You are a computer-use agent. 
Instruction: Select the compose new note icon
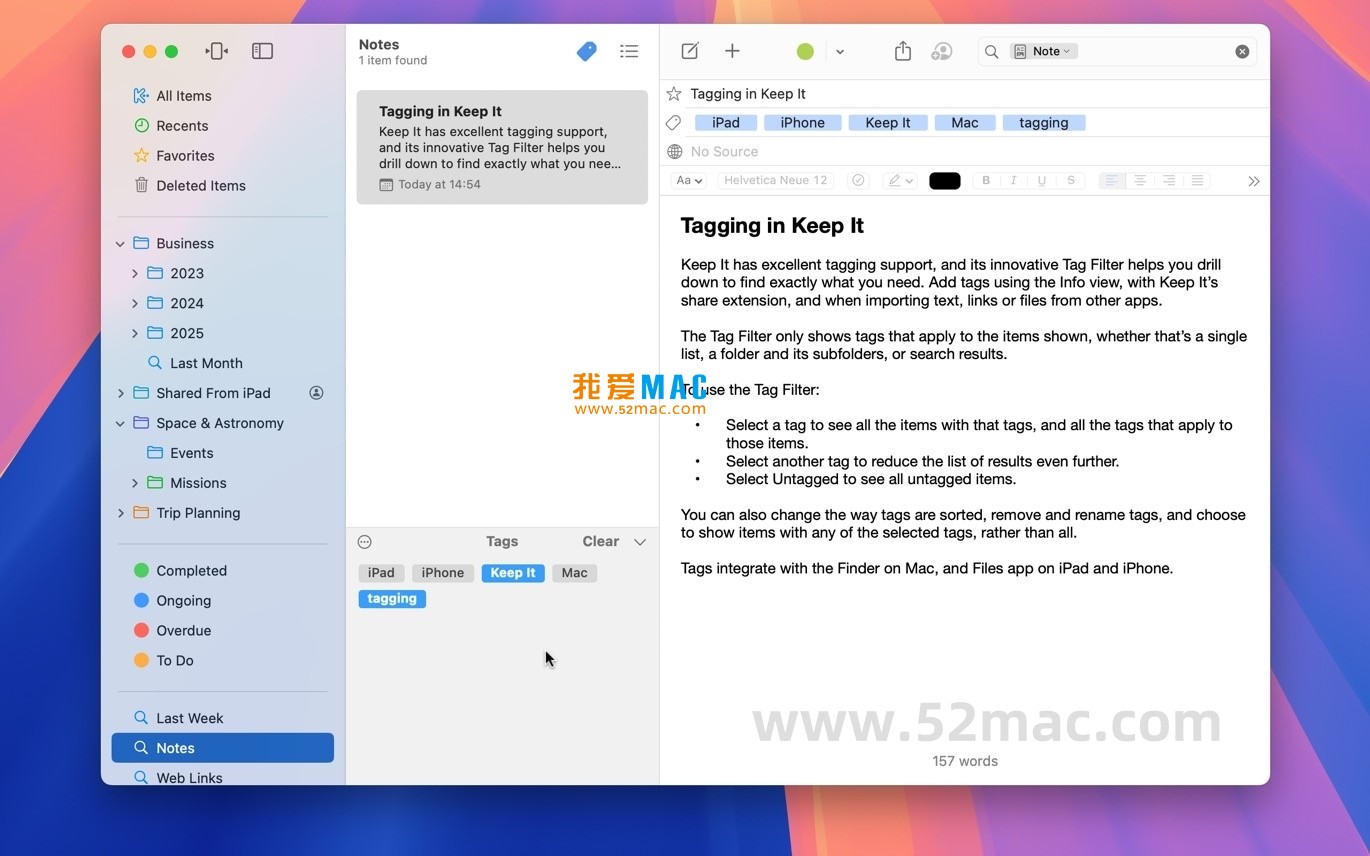tap(689, 50)
